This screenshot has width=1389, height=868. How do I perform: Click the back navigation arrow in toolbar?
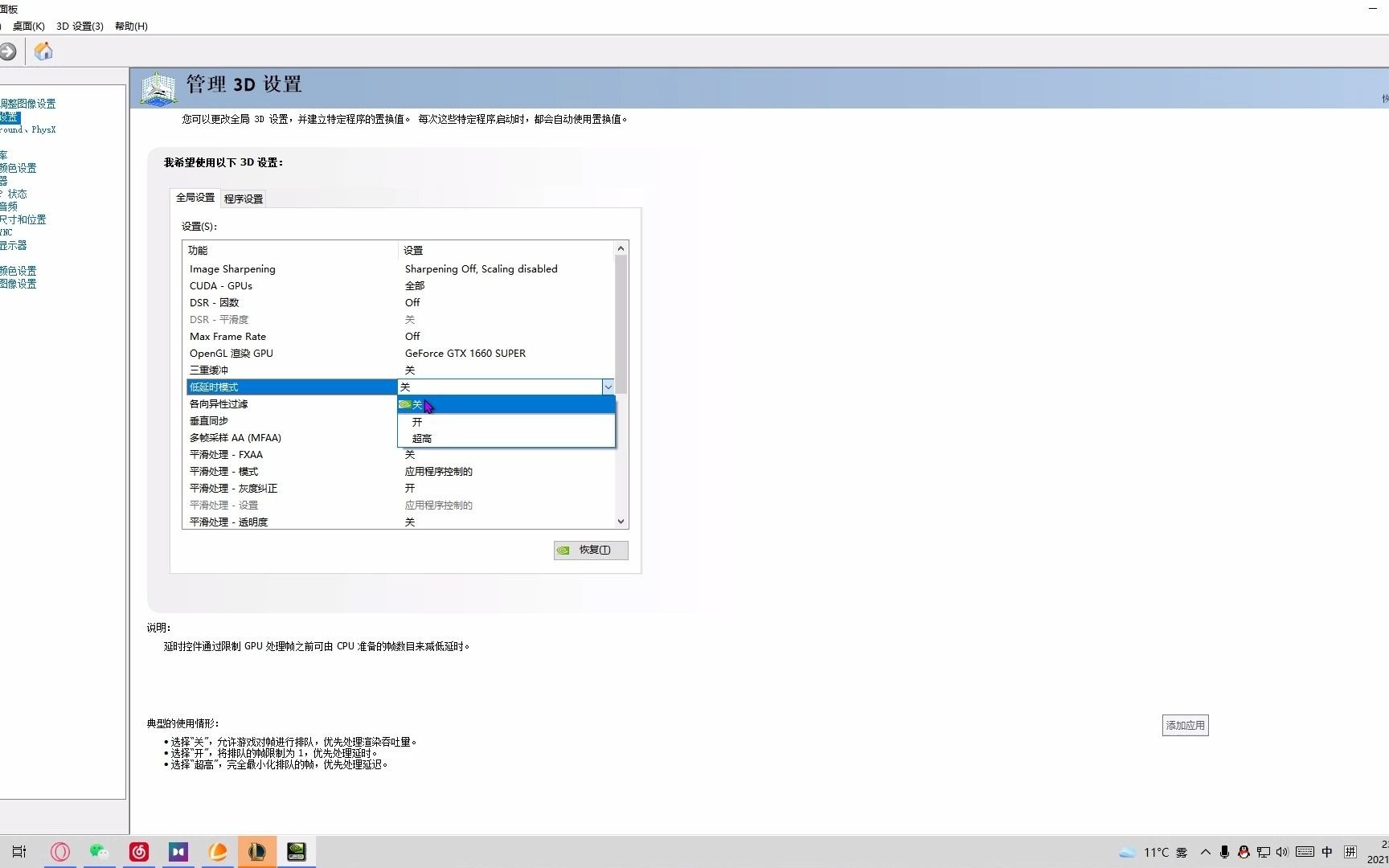point(8,51)
